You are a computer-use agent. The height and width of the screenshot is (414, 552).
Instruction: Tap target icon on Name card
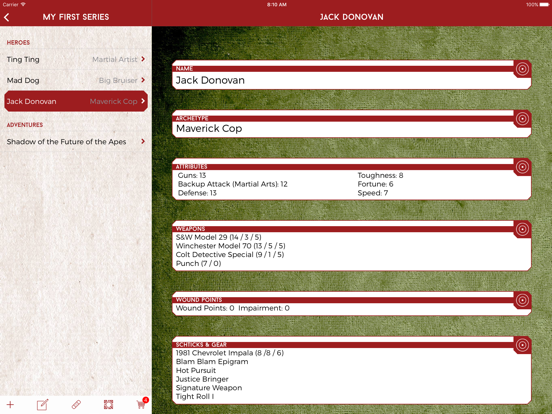(522, 69)
